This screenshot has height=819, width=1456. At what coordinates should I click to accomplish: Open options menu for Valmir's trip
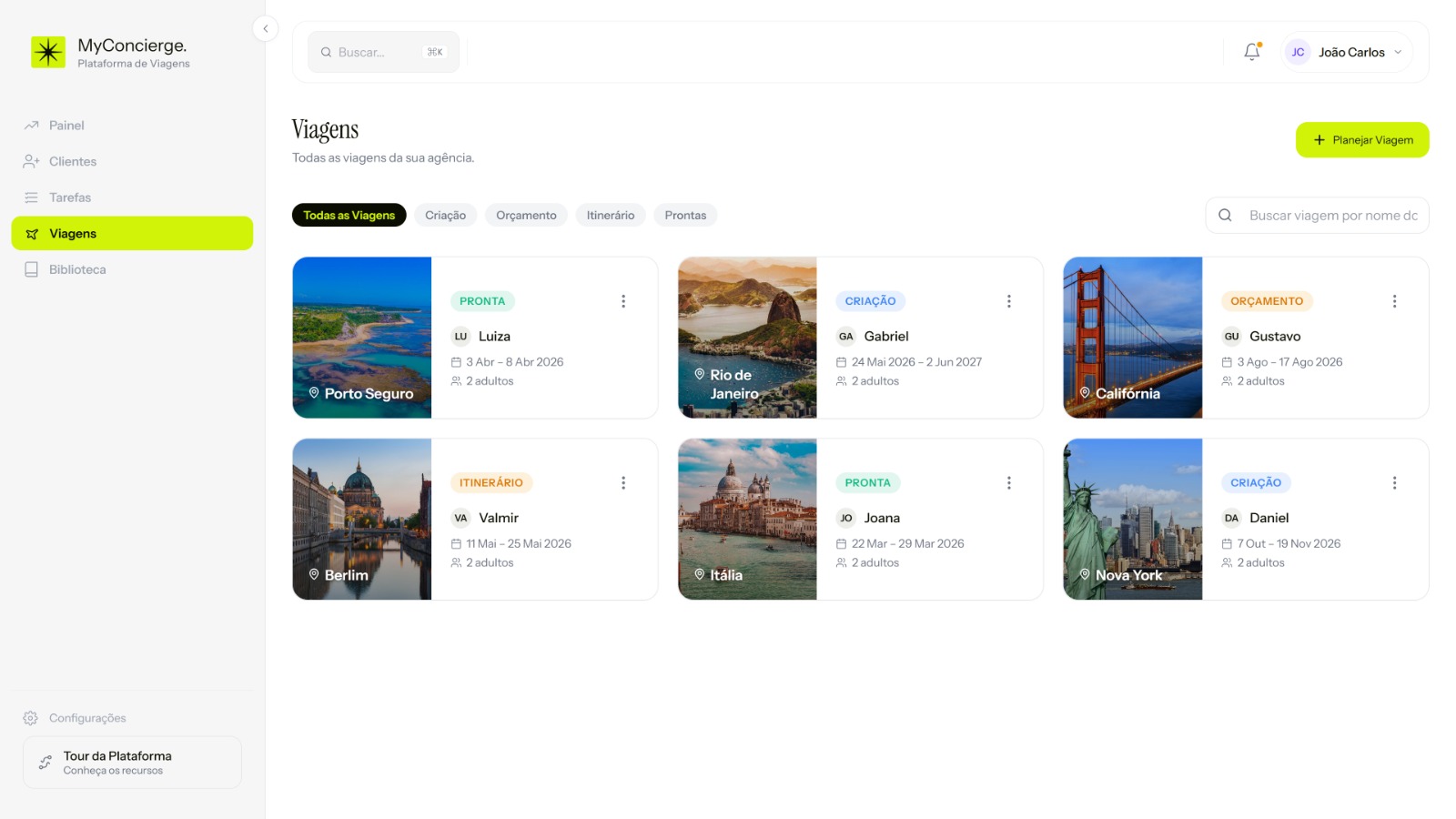point(623,483)
